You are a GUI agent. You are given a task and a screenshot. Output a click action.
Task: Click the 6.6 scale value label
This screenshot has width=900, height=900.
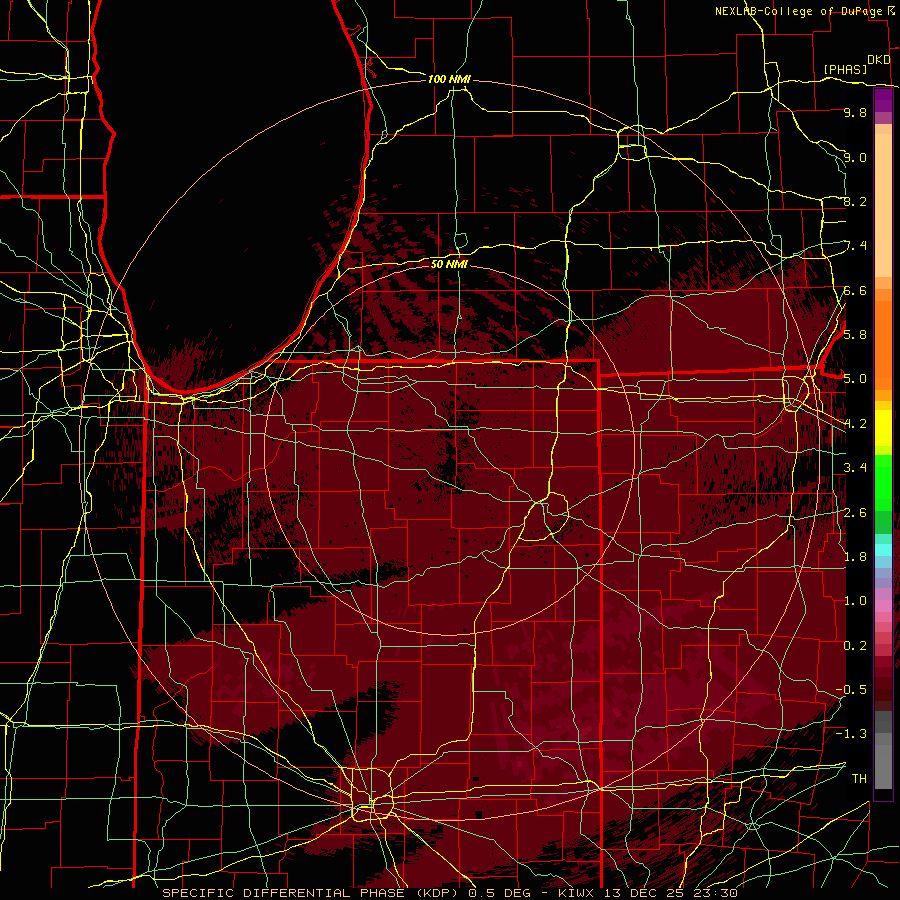(855, 290)
